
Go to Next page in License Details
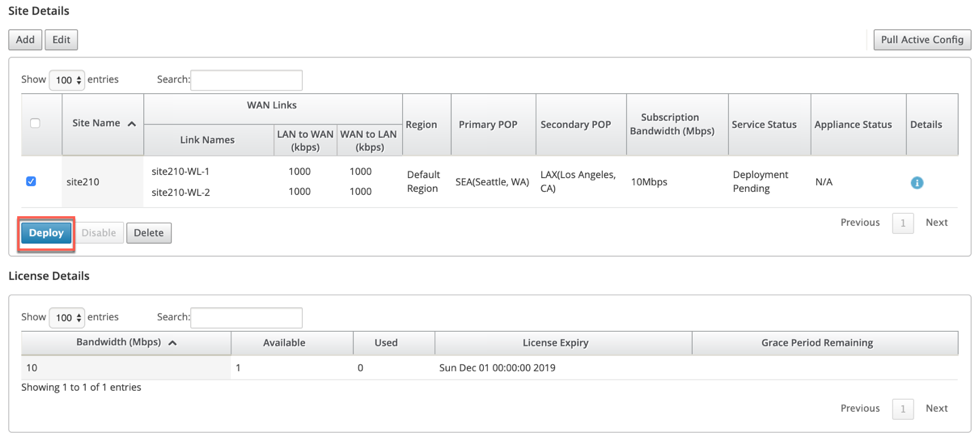pos(936,408)
